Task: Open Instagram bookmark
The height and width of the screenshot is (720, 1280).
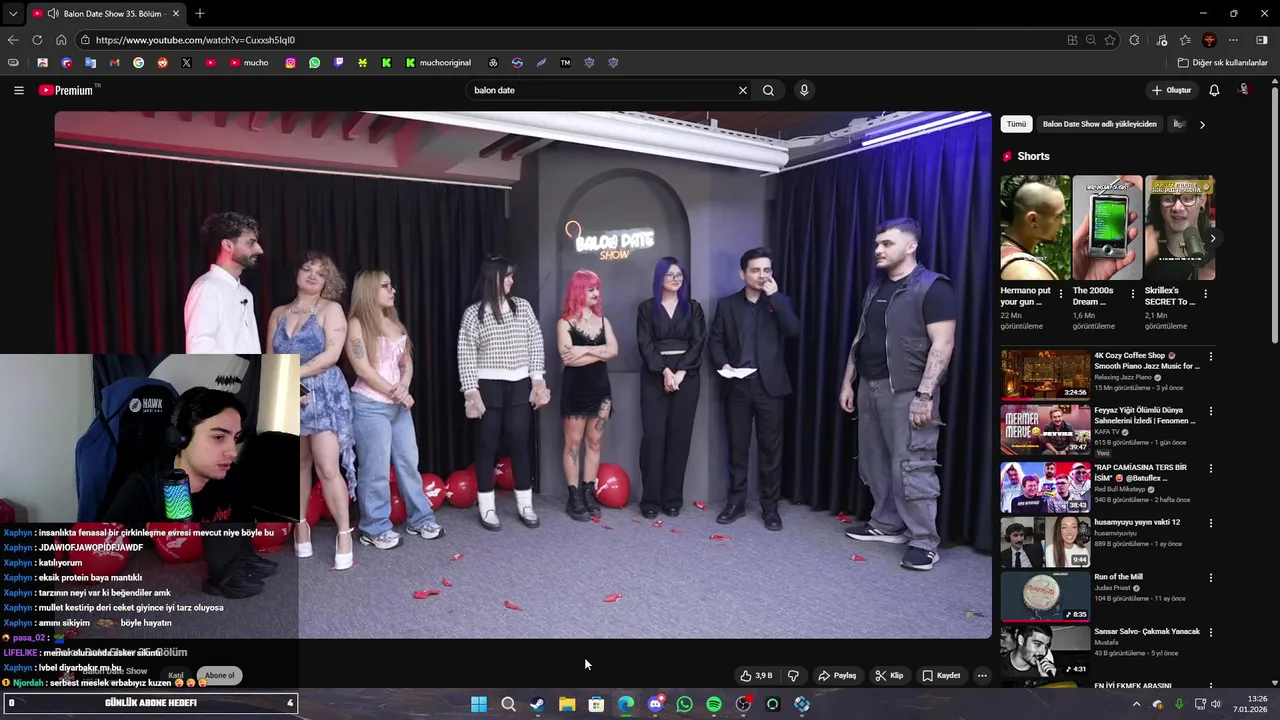Action: (291, 62)
